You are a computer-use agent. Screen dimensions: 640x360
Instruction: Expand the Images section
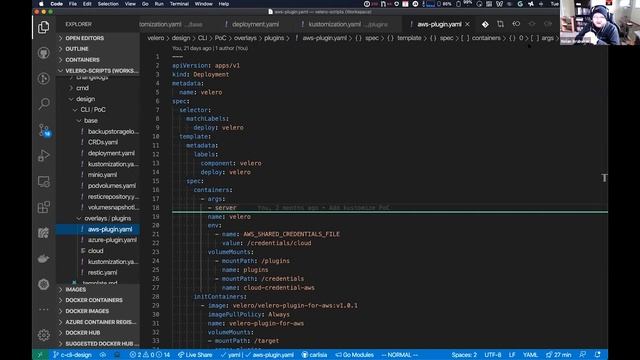pyautogui.click(x=98, y=289)
